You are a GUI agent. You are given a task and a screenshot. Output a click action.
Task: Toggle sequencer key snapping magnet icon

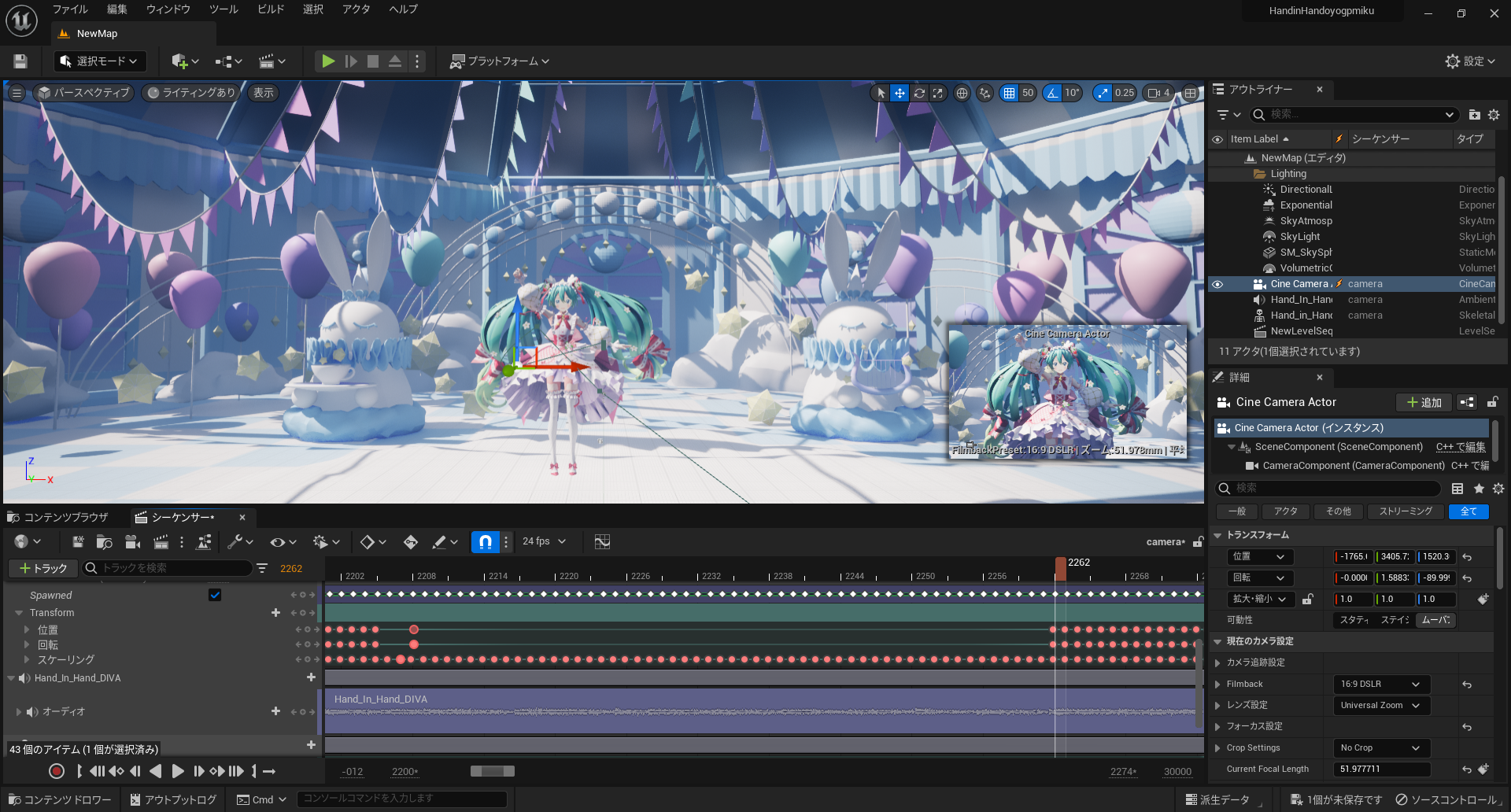[486, 541]
